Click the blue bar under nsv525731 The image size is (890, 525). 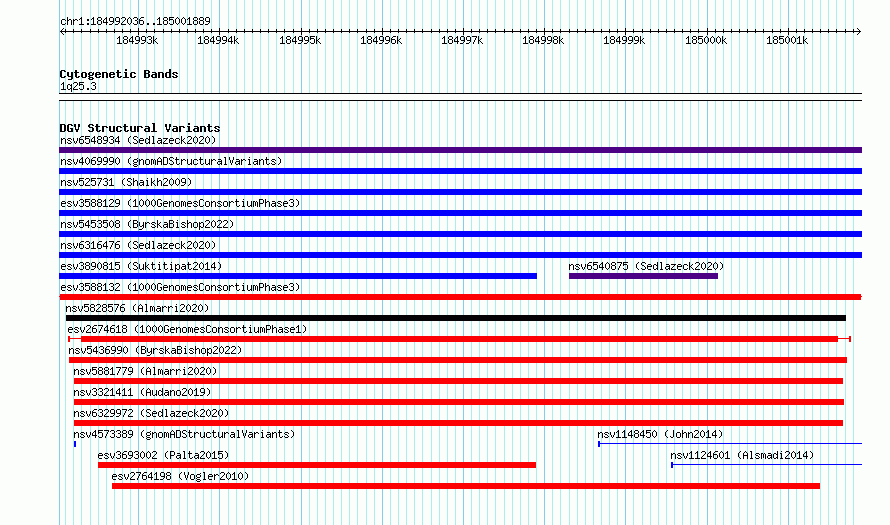pos(460,192)
